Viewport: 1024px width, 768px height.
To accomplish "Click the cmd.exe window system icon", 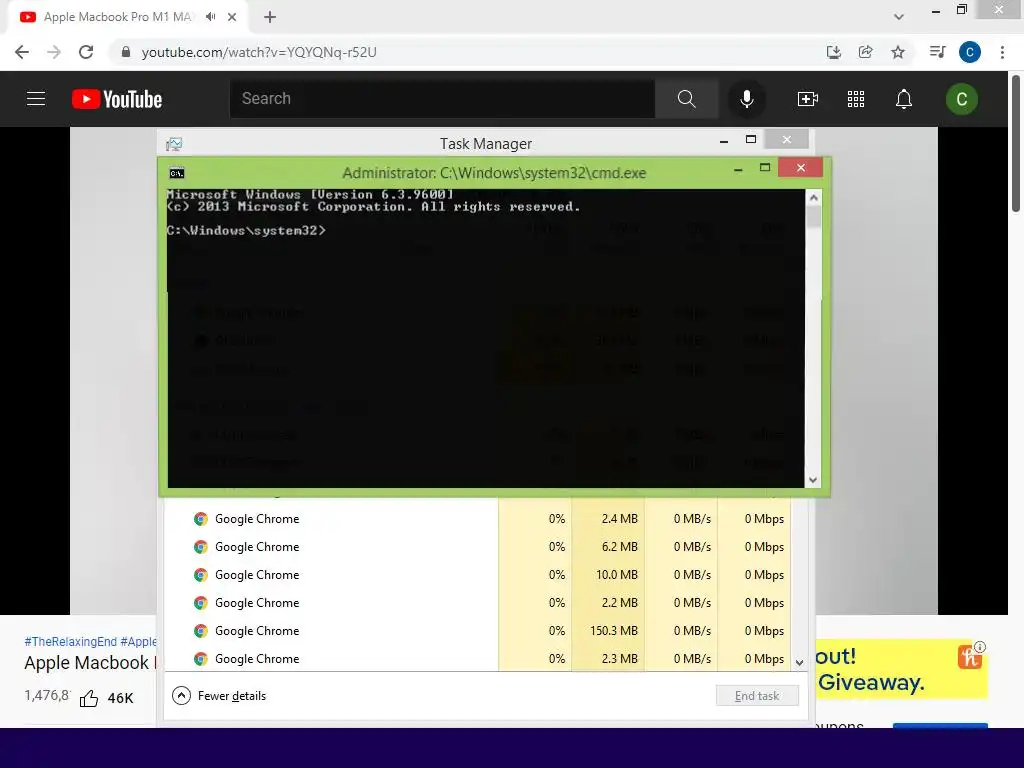I will tap(177, 173).
